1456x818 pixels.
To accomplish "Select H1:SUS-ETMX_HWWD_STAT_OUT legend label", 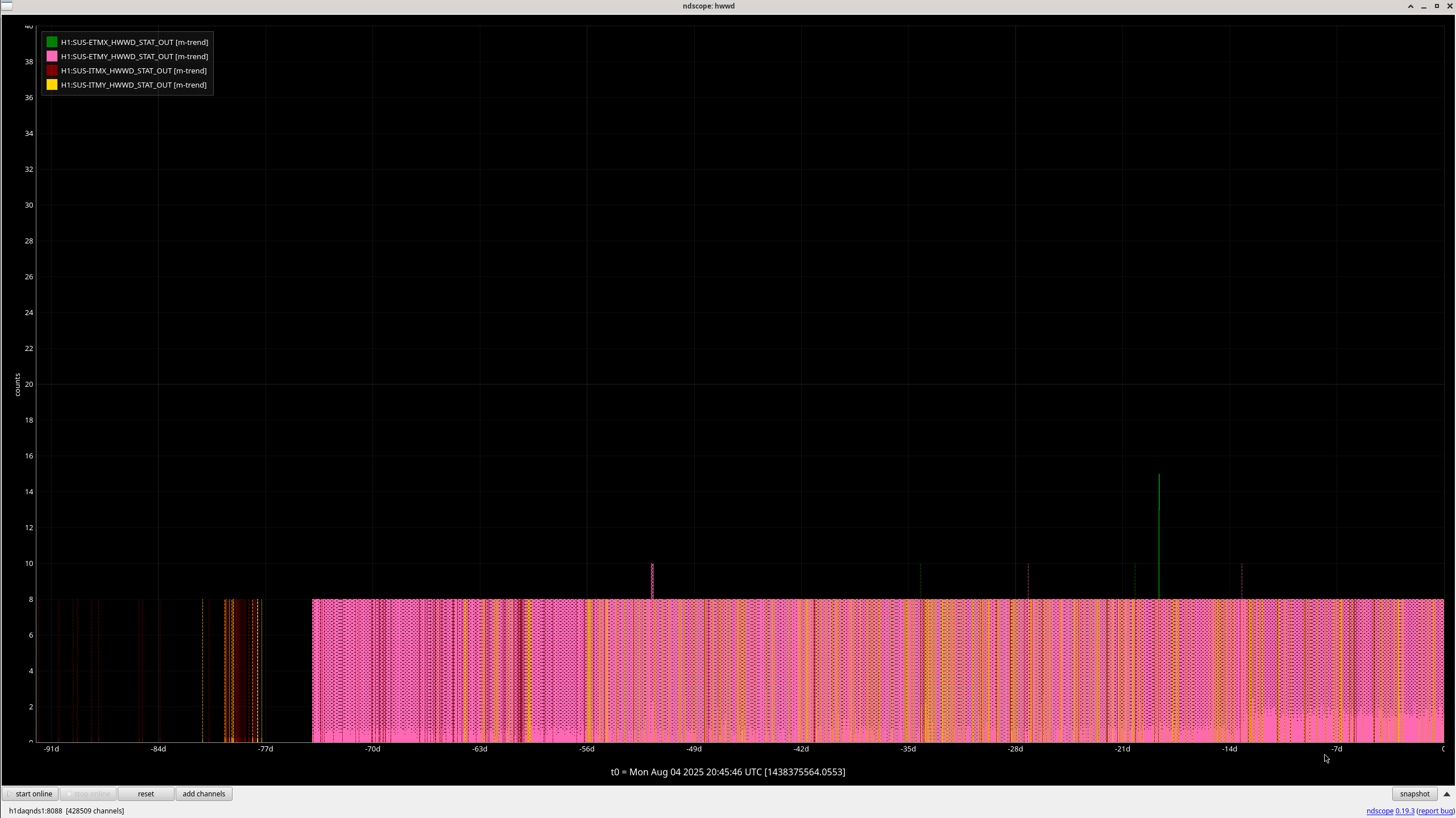I will (x=135, y=42).
